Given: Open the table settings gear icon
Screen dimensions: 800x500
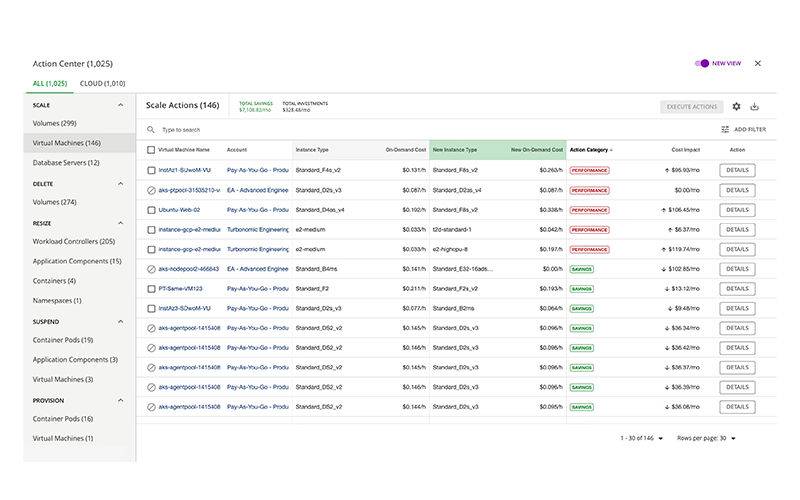Looking at the screenshot, I should 736,107.
